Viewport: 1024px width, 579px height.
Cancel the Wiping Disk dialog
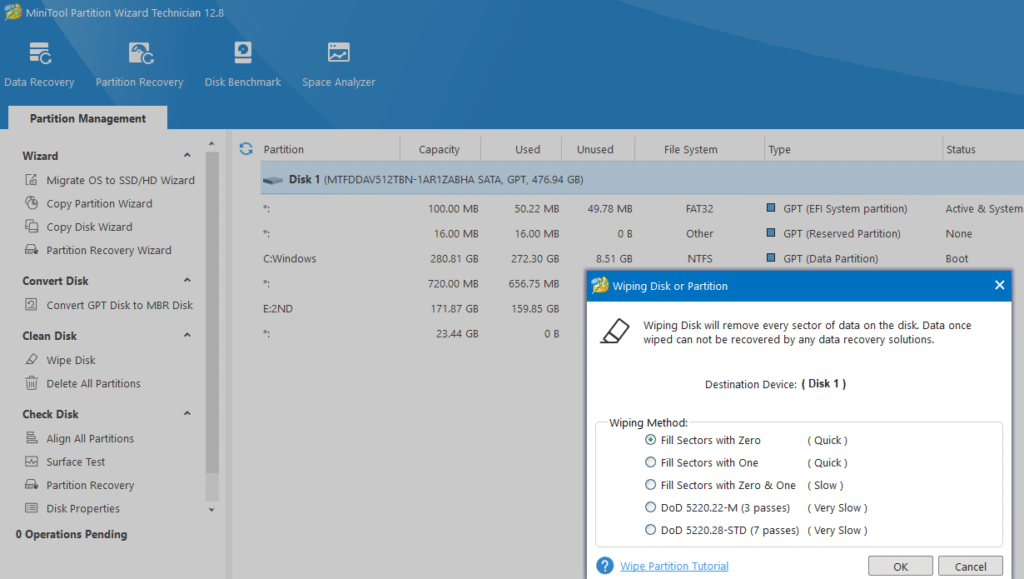[970, 566]
